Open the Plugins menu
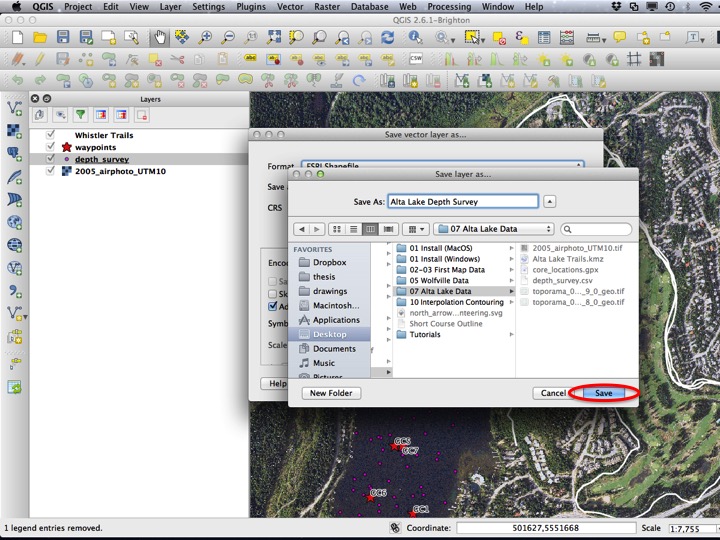Screen dimensions: 720x540 251,6
